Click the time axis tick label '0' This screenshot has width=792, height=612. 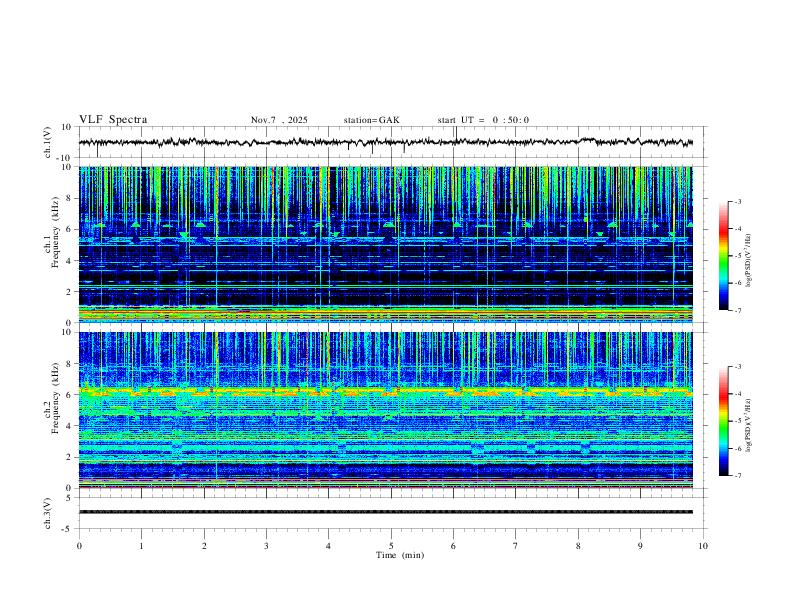pyautogui.click(x=79, y=546)
